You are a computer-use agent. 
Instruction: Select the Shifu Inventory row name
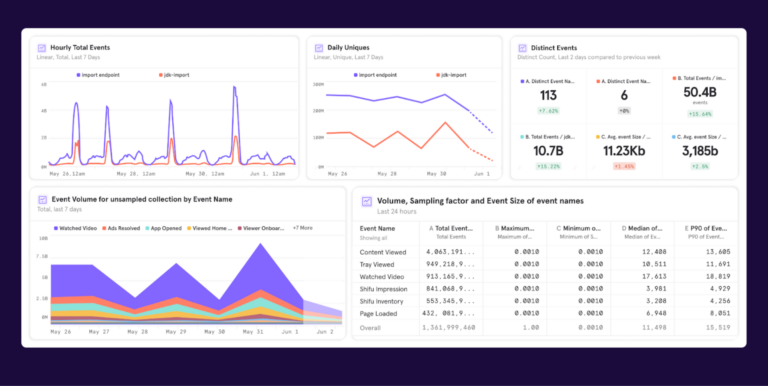pos(381,301)
